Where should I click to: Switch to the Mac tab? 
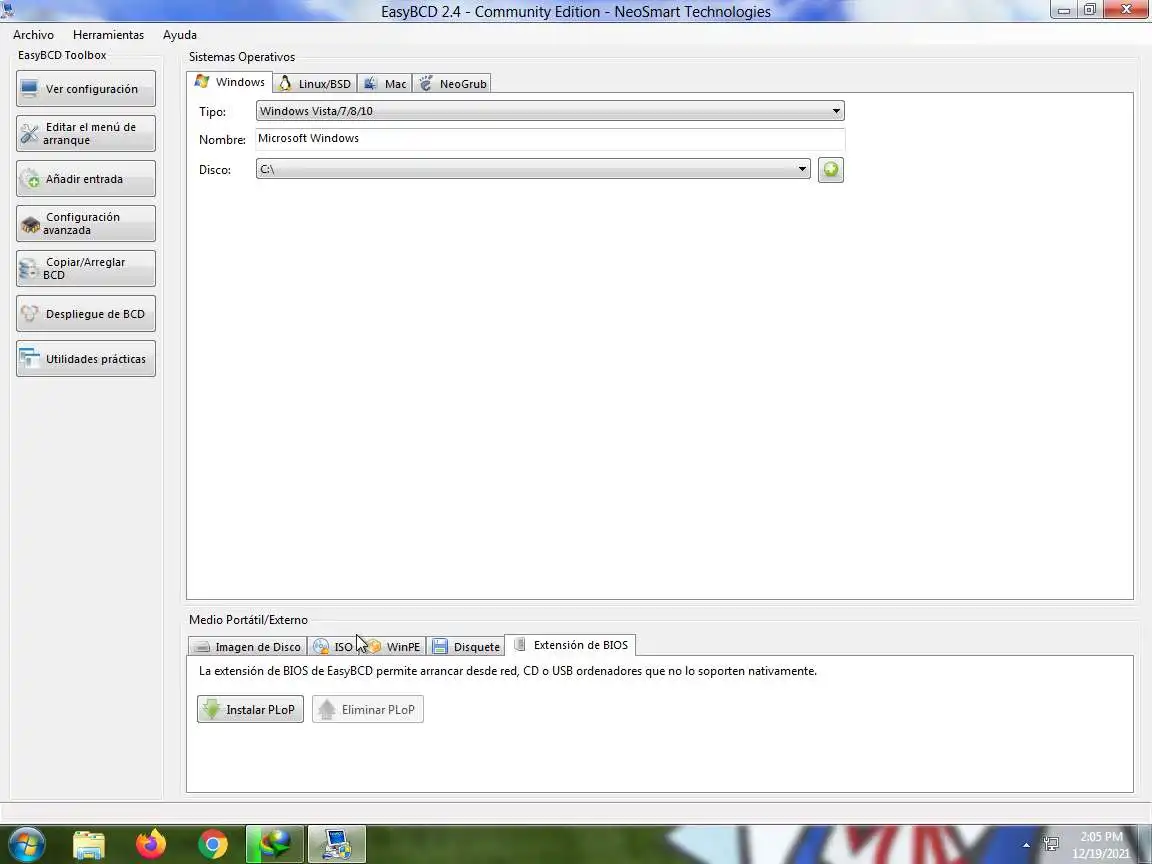[x=385, y=84]
